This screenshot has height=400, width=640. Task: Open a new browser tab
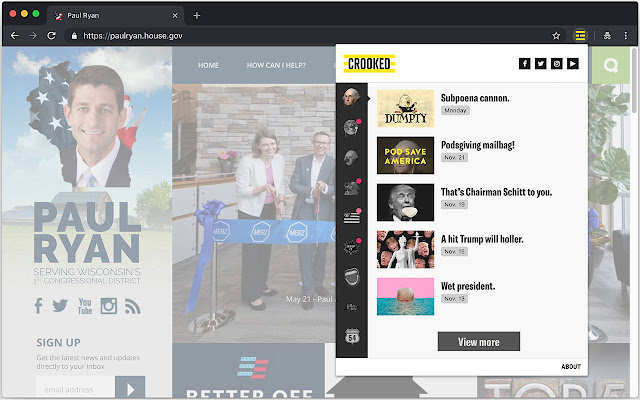click(197, 16)
